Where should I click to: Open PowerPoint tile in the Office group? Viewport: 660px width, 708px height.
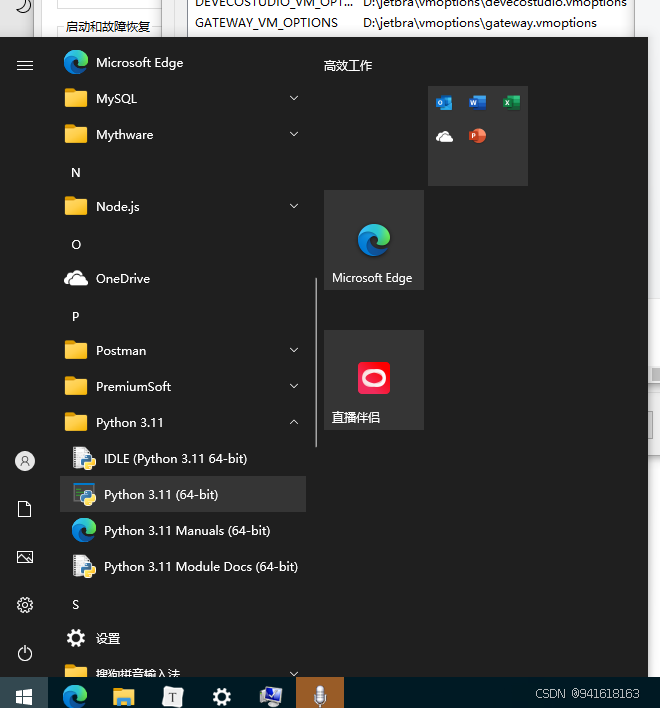pyautogui.click(x=477, y=136)
